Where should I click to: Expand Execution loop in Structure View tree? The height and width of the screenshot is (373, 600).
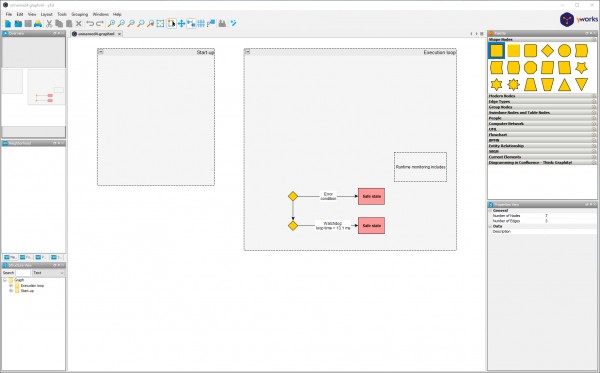point(11,285)
